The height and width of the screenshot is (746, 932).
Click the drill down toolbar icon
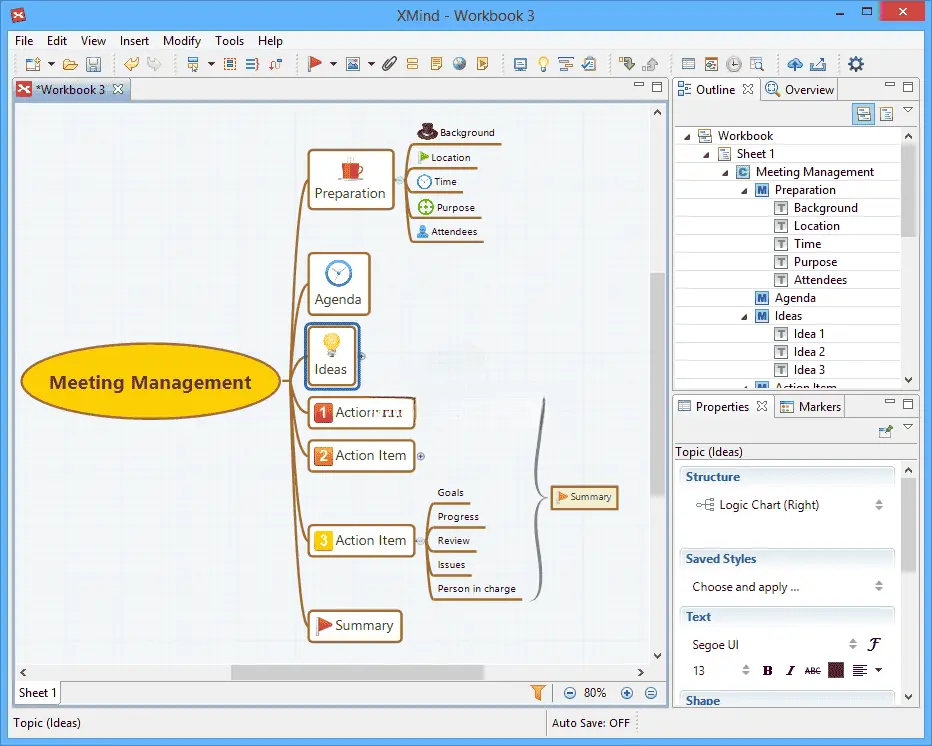click(627, 64)
